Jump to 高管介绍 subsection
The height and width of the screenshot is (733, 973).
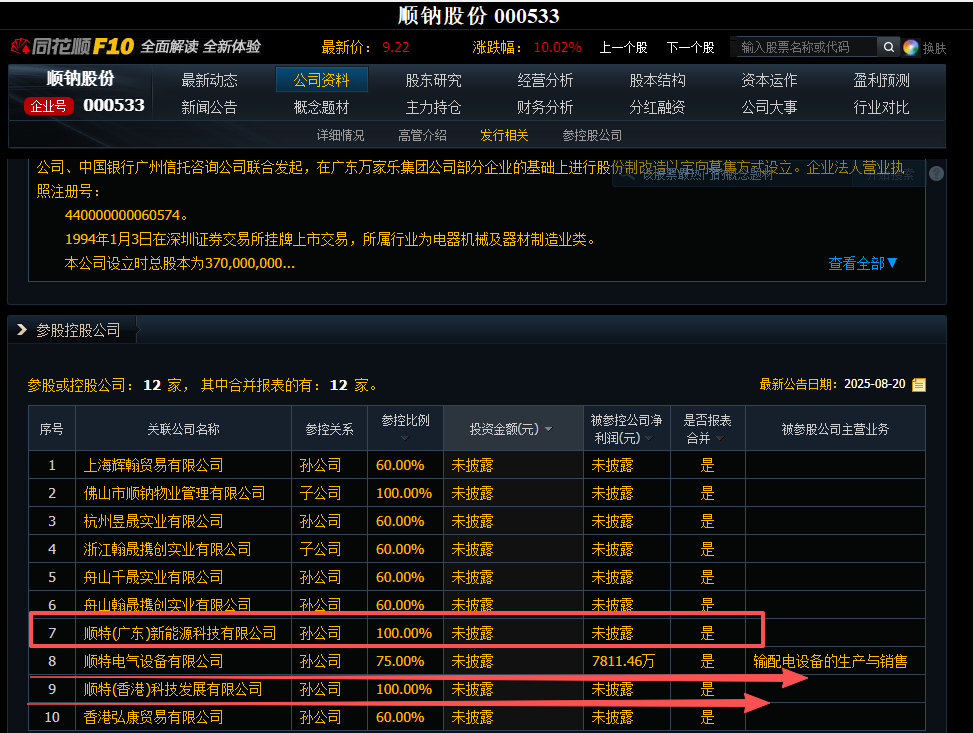point(422,135)
